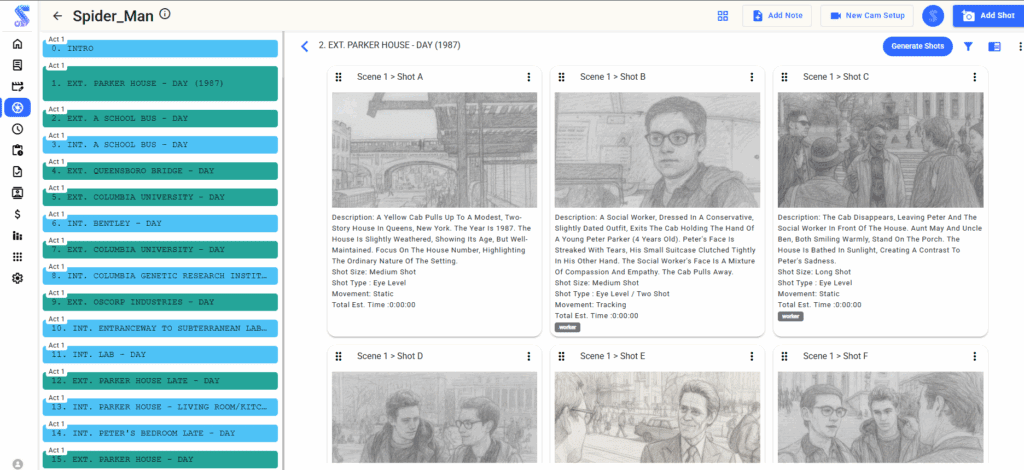Toggle the side panel layout icon

click(x=995, y=46)
